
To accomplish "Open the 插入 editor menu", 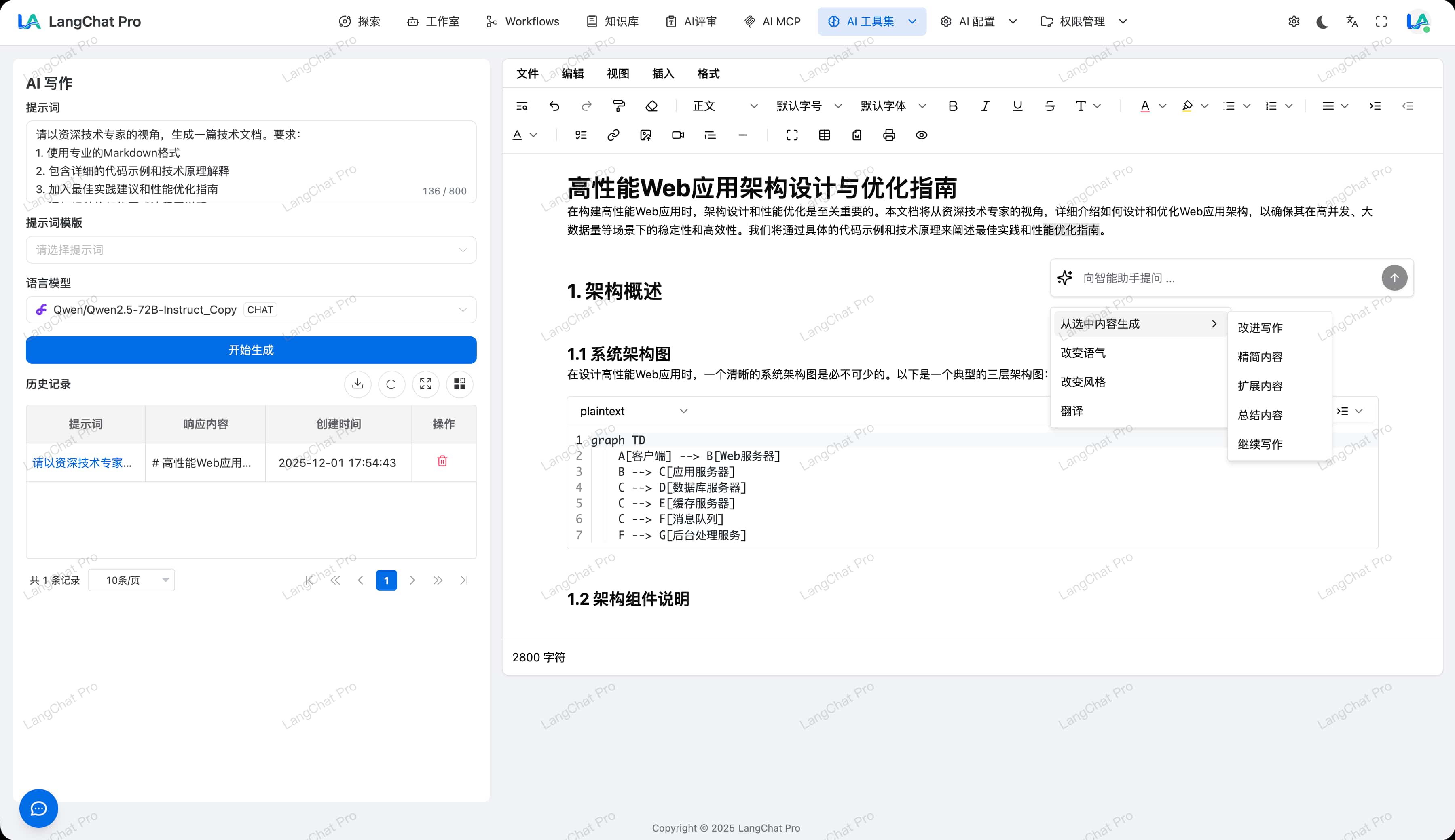I will coord(663,74).
